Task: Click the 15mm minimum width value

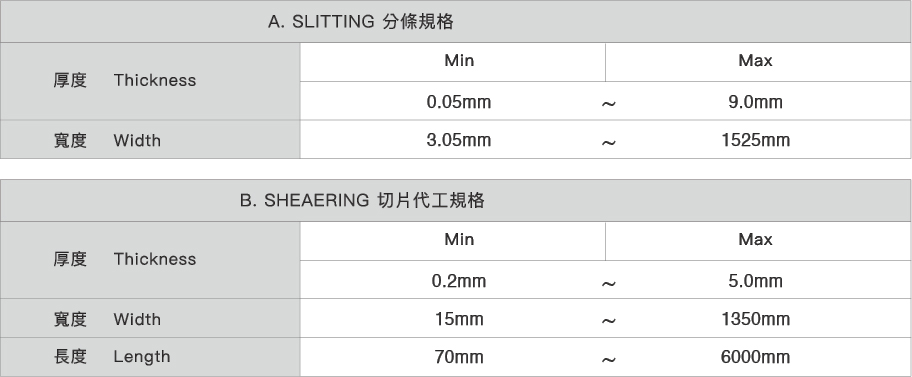Action: (x=459, y=319)
